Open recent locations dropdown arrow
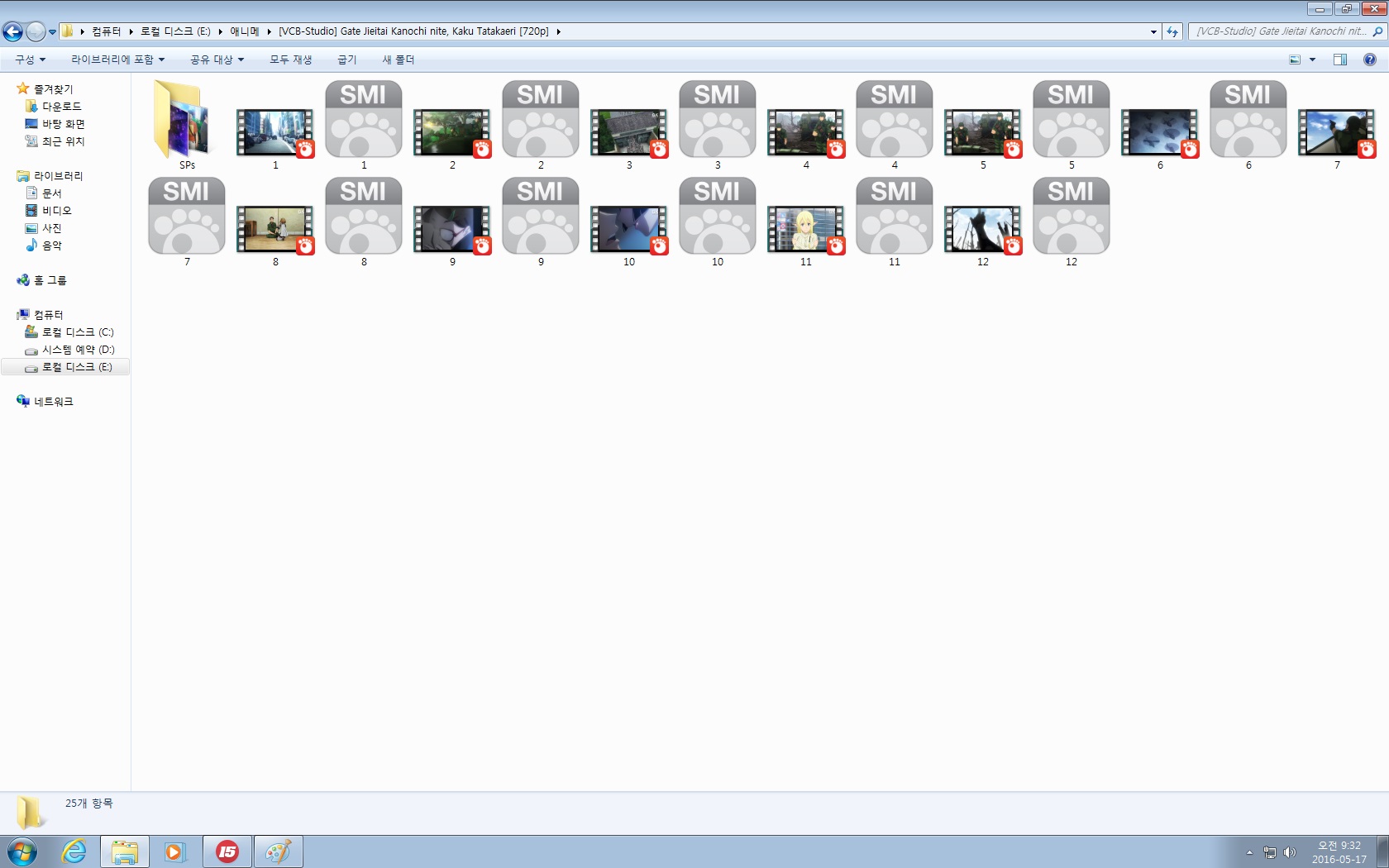This screenshot has width=1389, height=868. coord(52,32)
